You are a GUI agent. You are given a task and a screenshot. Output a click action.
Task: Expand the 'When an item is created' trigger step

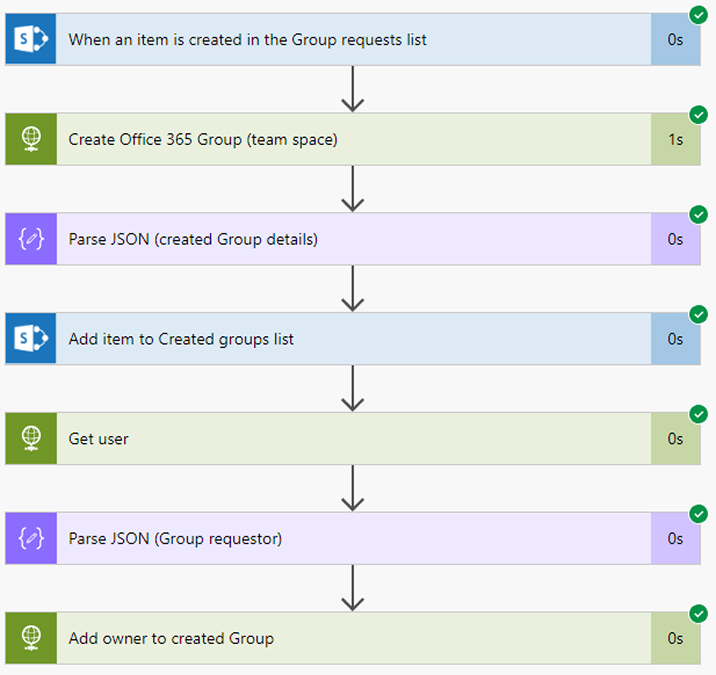point(353,39)
